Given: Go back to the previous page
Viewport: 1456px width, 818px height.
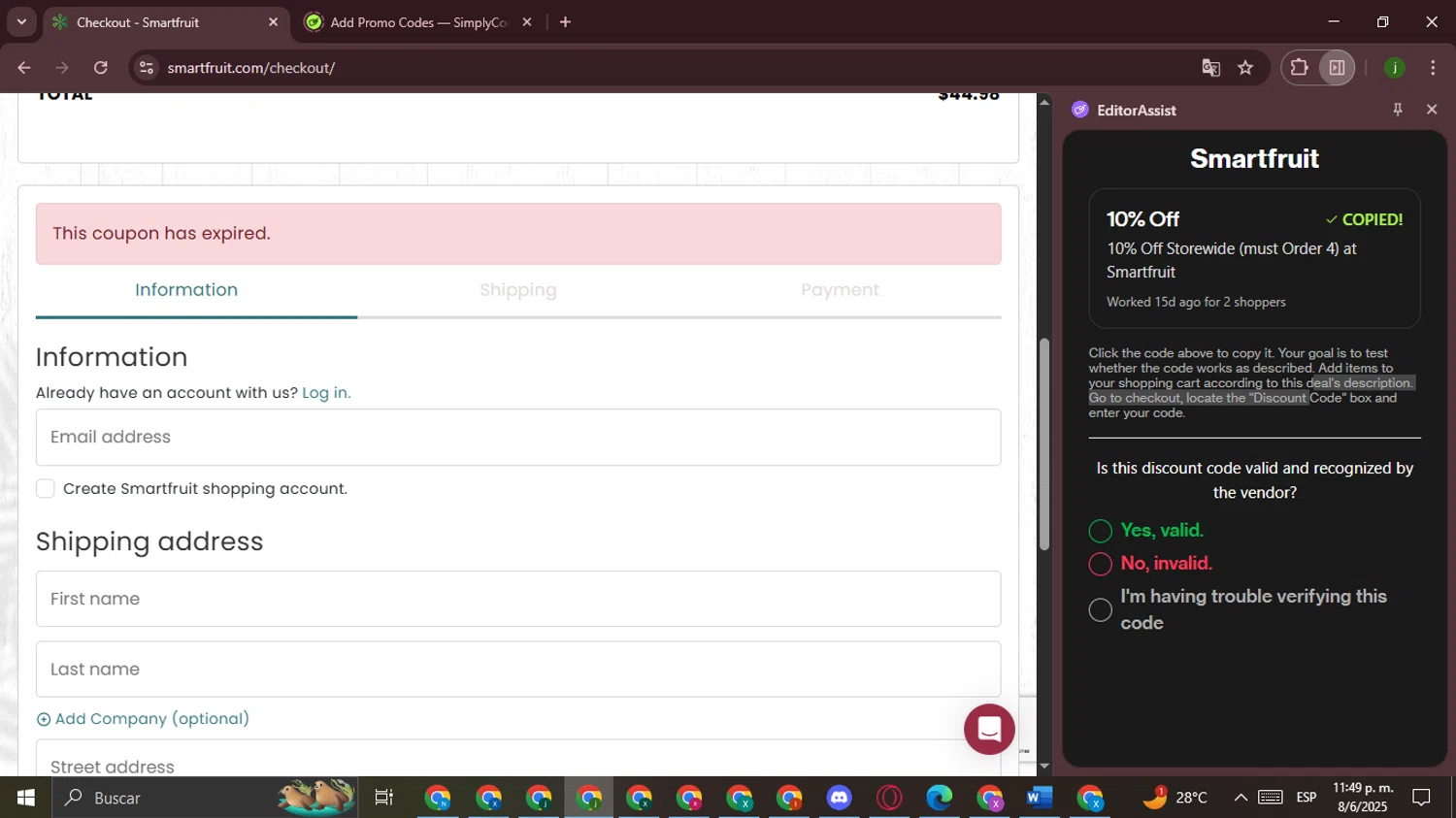Looking at the screenshot, I should pyautogui.click(x=24, y=68).
